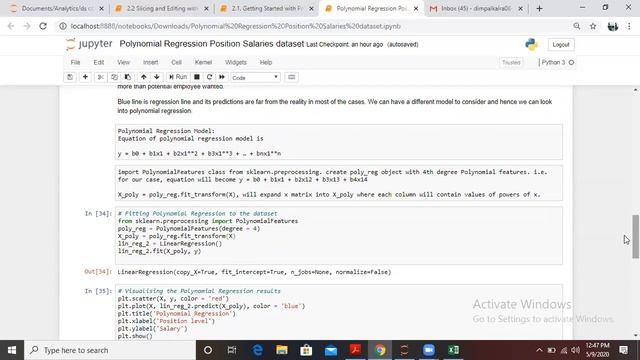Click the scrollbar down arrow

click(x=636, y=336)
